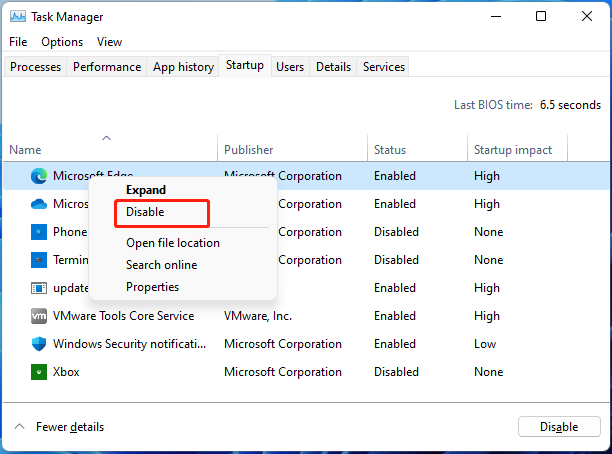Switch to the Services tab
The image size is (612, 454).
point(384,67)
